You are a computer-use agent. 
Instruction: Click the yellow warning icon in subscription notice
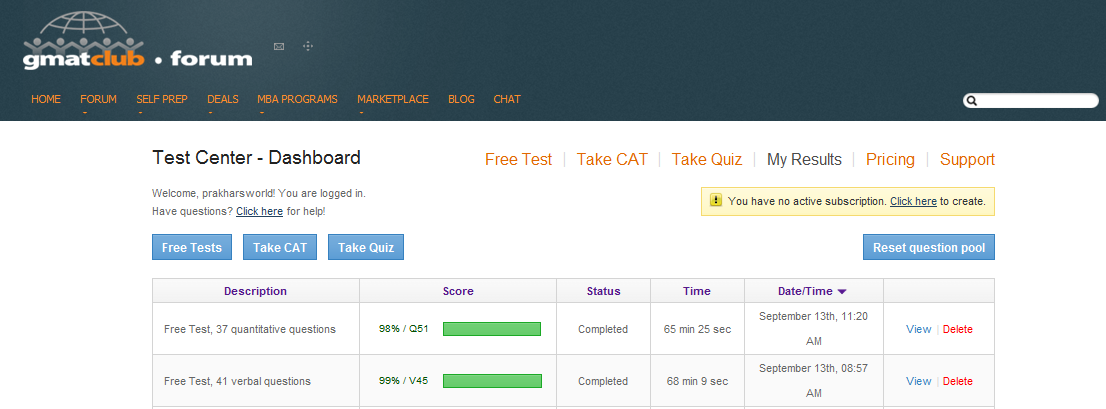[716, 200]
